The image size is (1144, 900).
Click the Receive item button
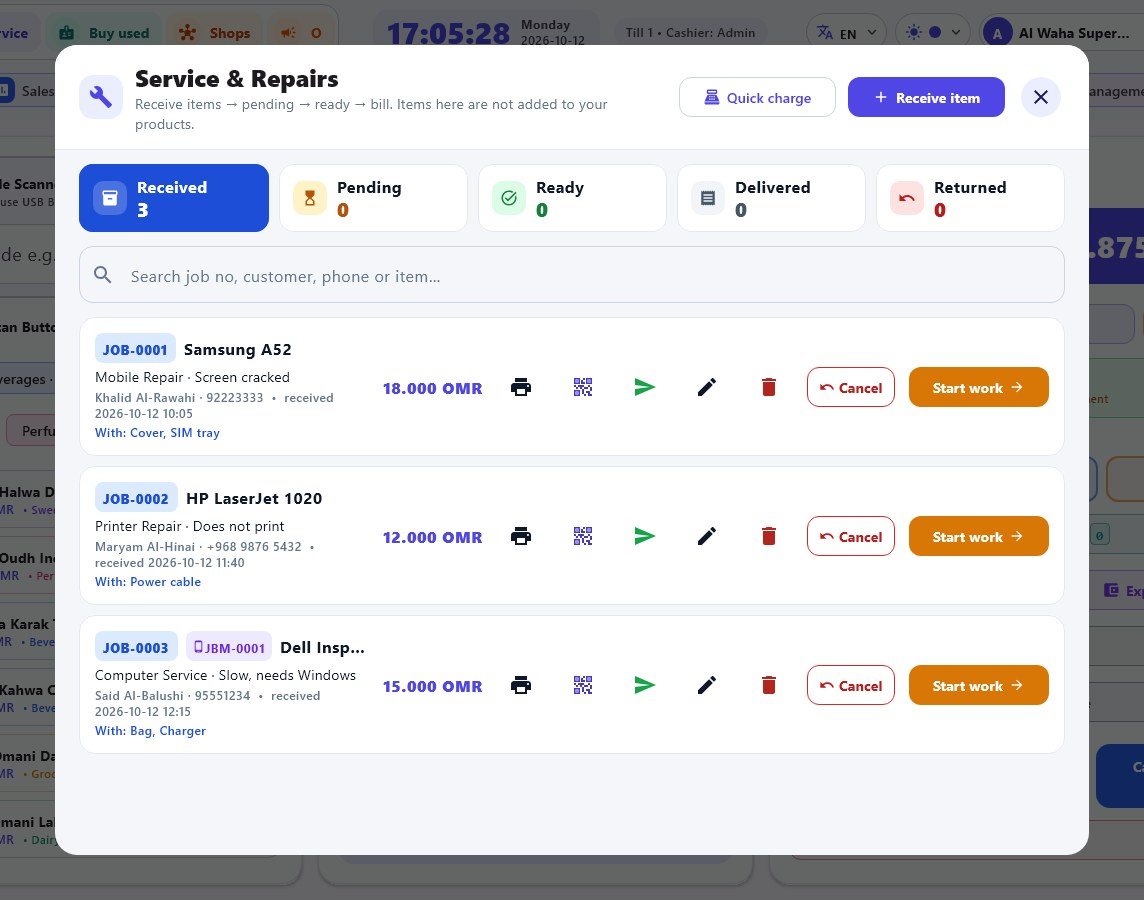point(926,97)
